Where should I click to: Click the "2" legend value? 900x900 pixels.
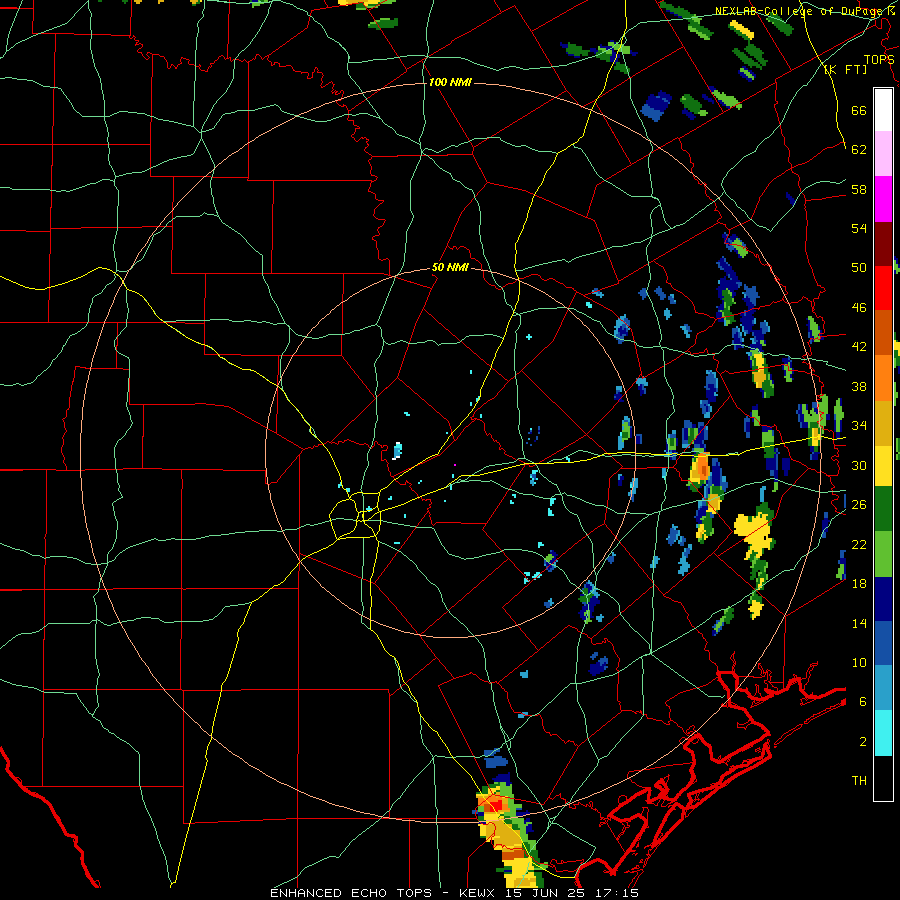tap(863, 742)
